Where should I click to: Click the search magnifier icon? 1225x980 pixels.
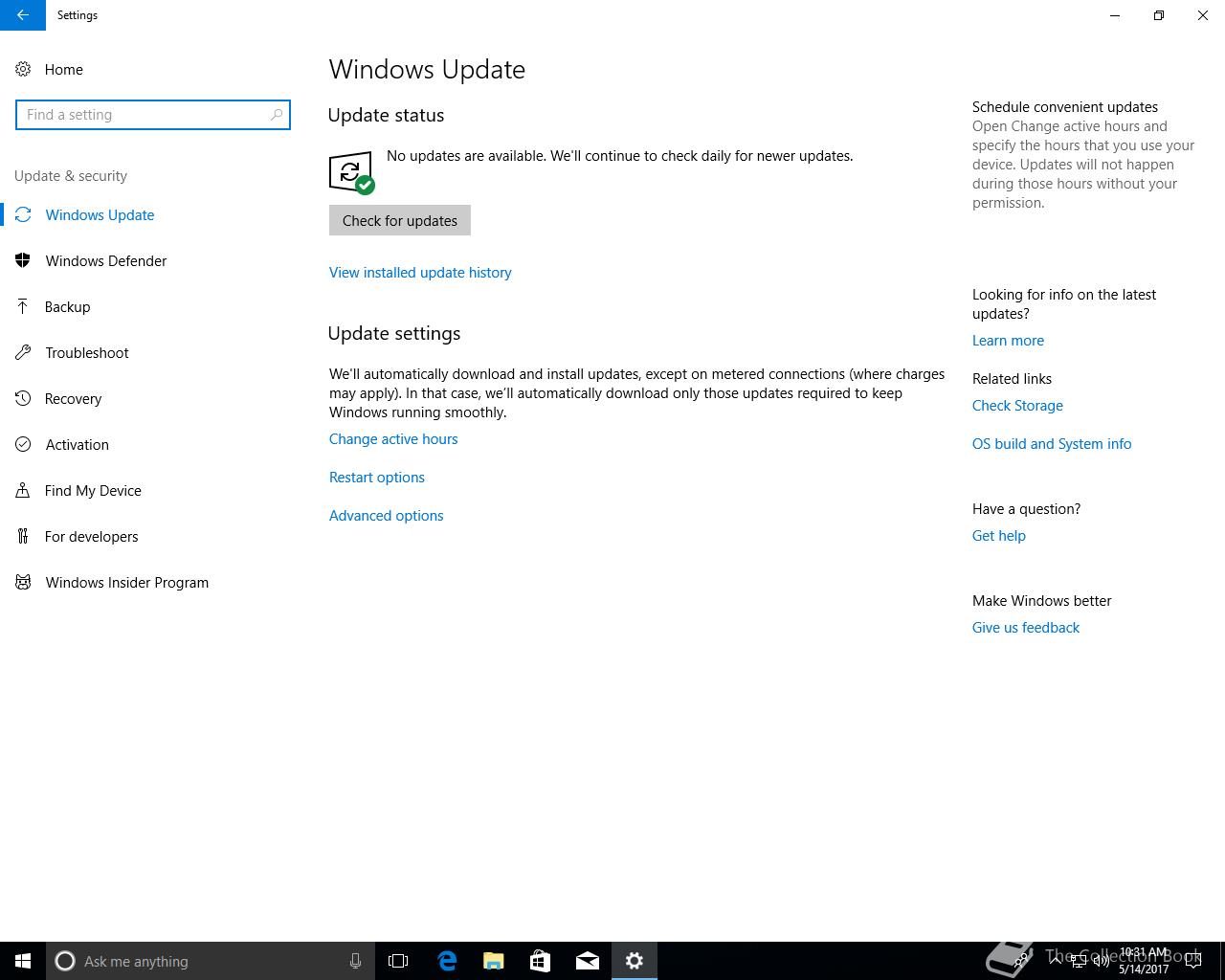point(277,115)
